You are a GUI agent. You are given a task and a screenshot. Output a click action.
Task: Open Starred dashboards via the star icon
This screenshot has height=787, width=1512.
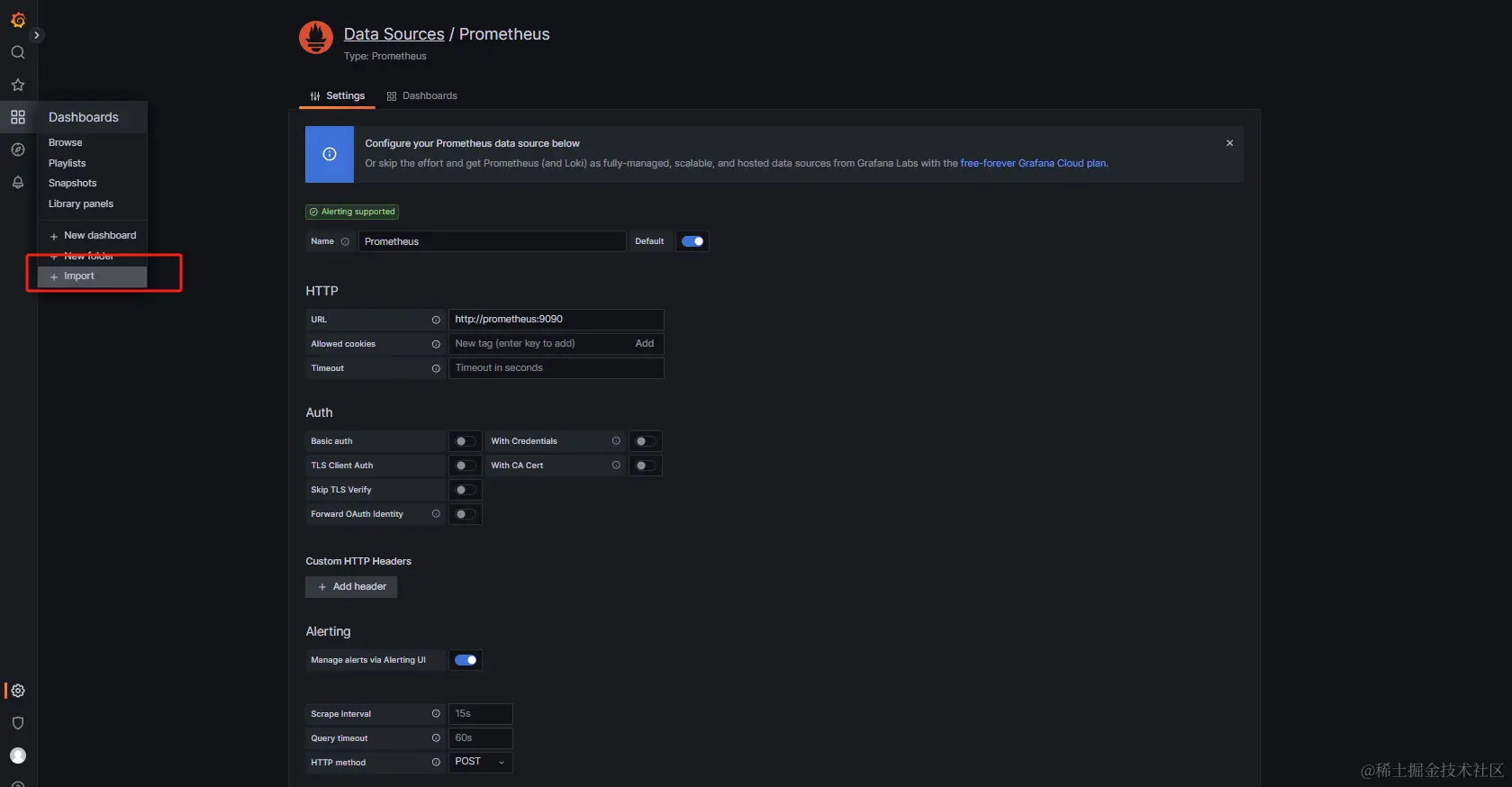point(18,85)
